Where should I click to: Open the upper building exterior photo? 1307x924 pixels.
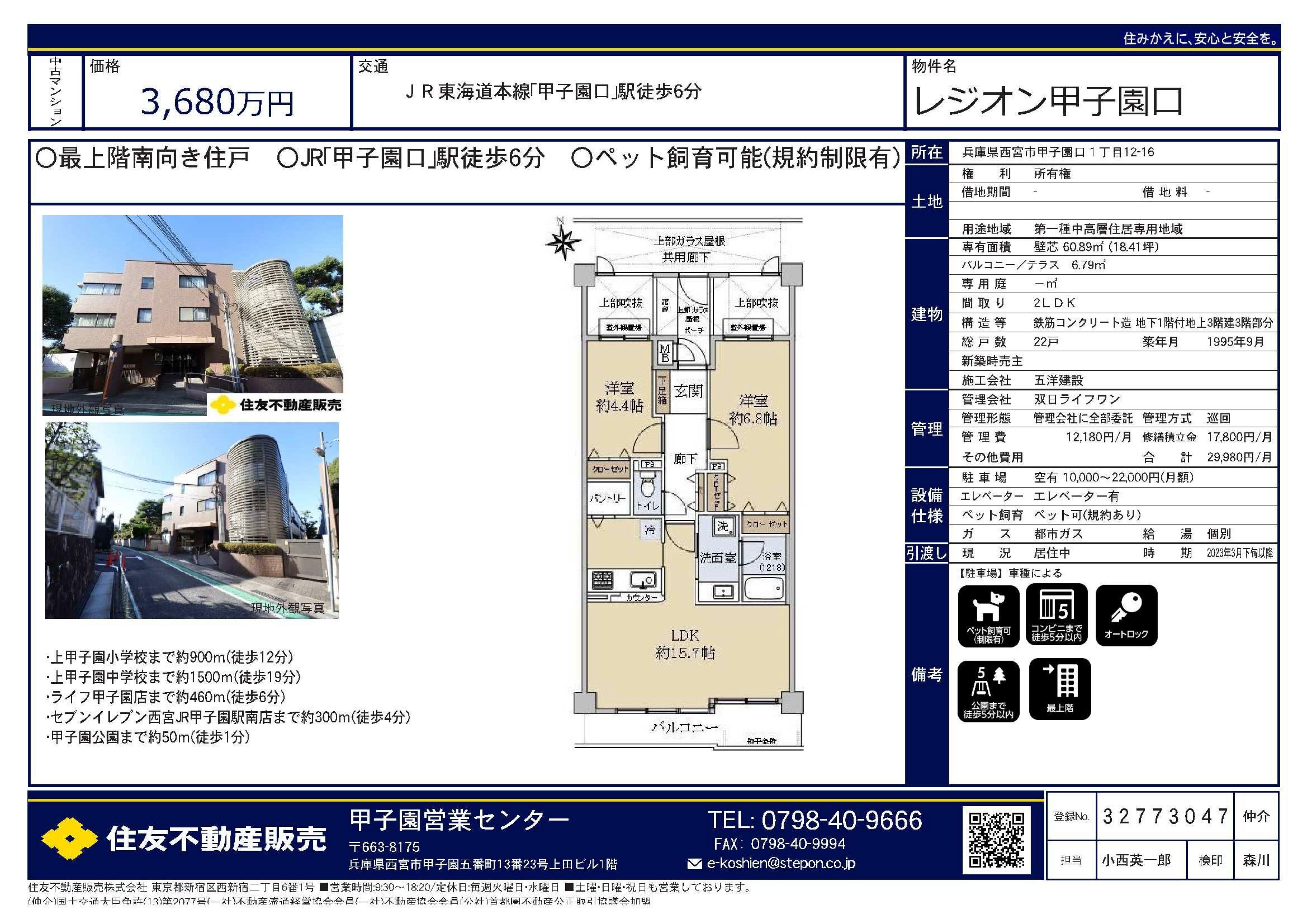pos(192,314)
